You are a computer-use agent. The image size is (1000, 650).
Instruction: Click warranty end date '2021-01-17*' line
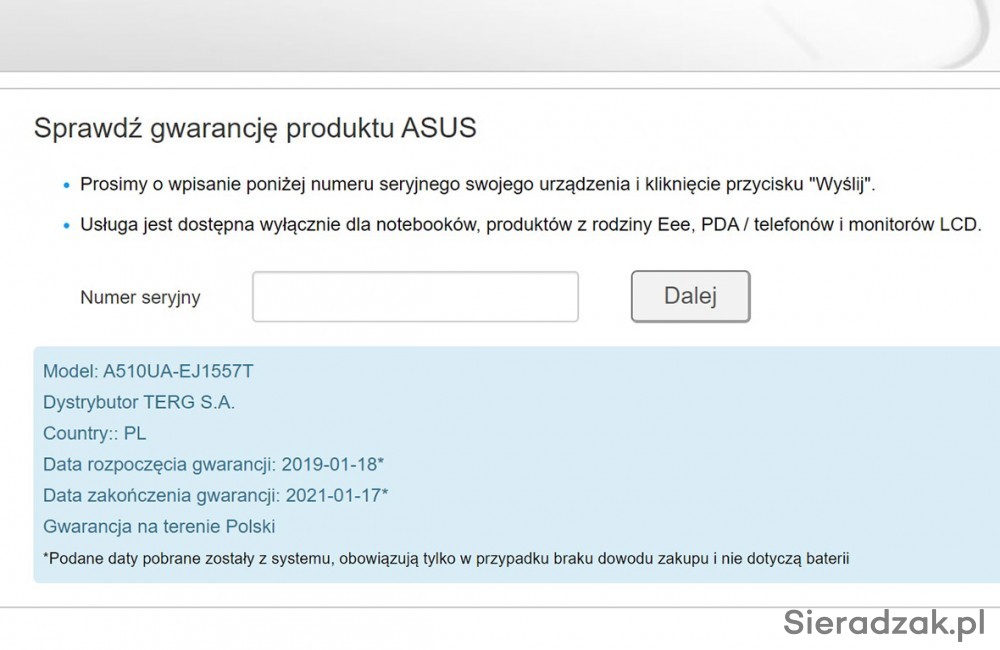[216, 496]
